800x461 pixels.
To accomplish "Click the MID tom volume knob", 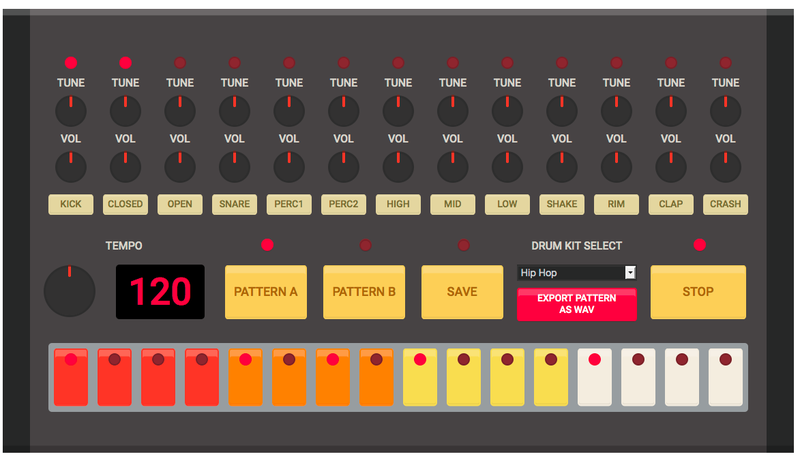I will (453, 167).
